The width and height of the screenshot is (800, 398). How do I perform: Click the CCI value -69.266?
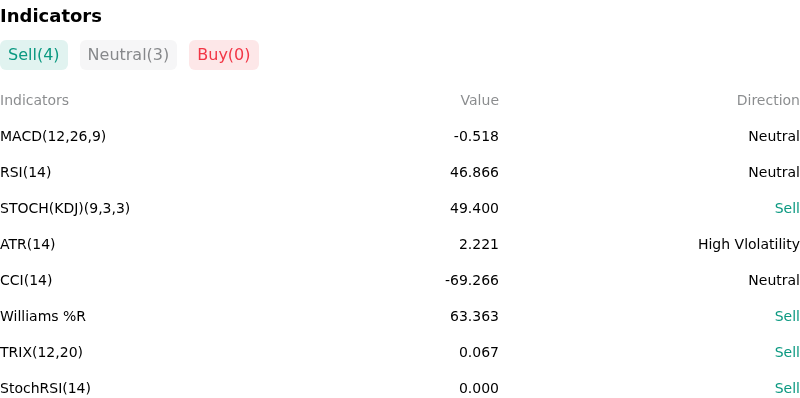(x=472, y=280)
